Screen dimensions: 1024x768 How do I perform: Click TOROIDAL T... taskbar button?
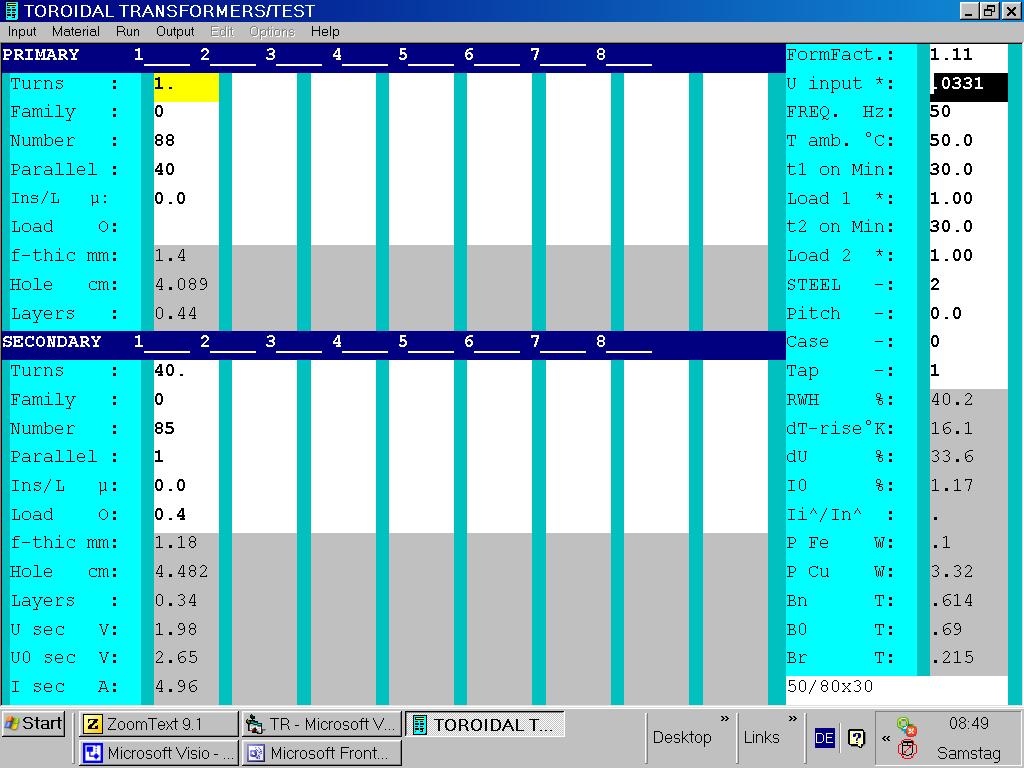coord(484,724)
